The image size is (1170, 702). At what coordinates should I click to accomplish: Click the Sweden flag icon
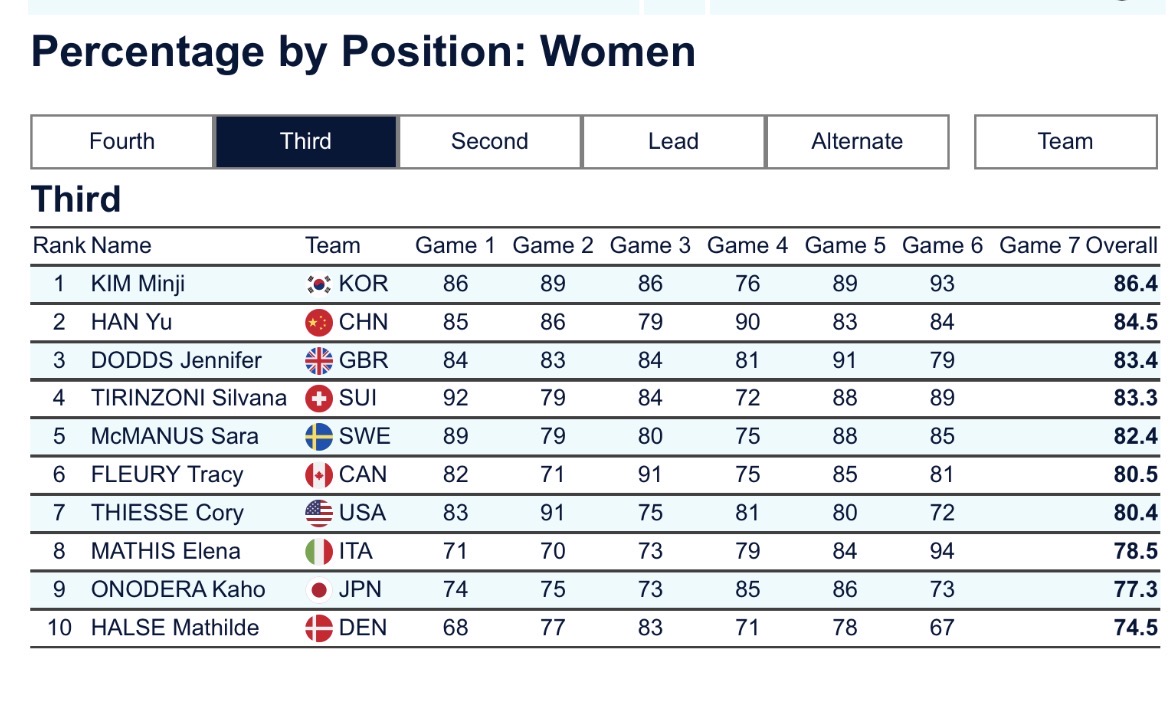click(x=318, y=436)
